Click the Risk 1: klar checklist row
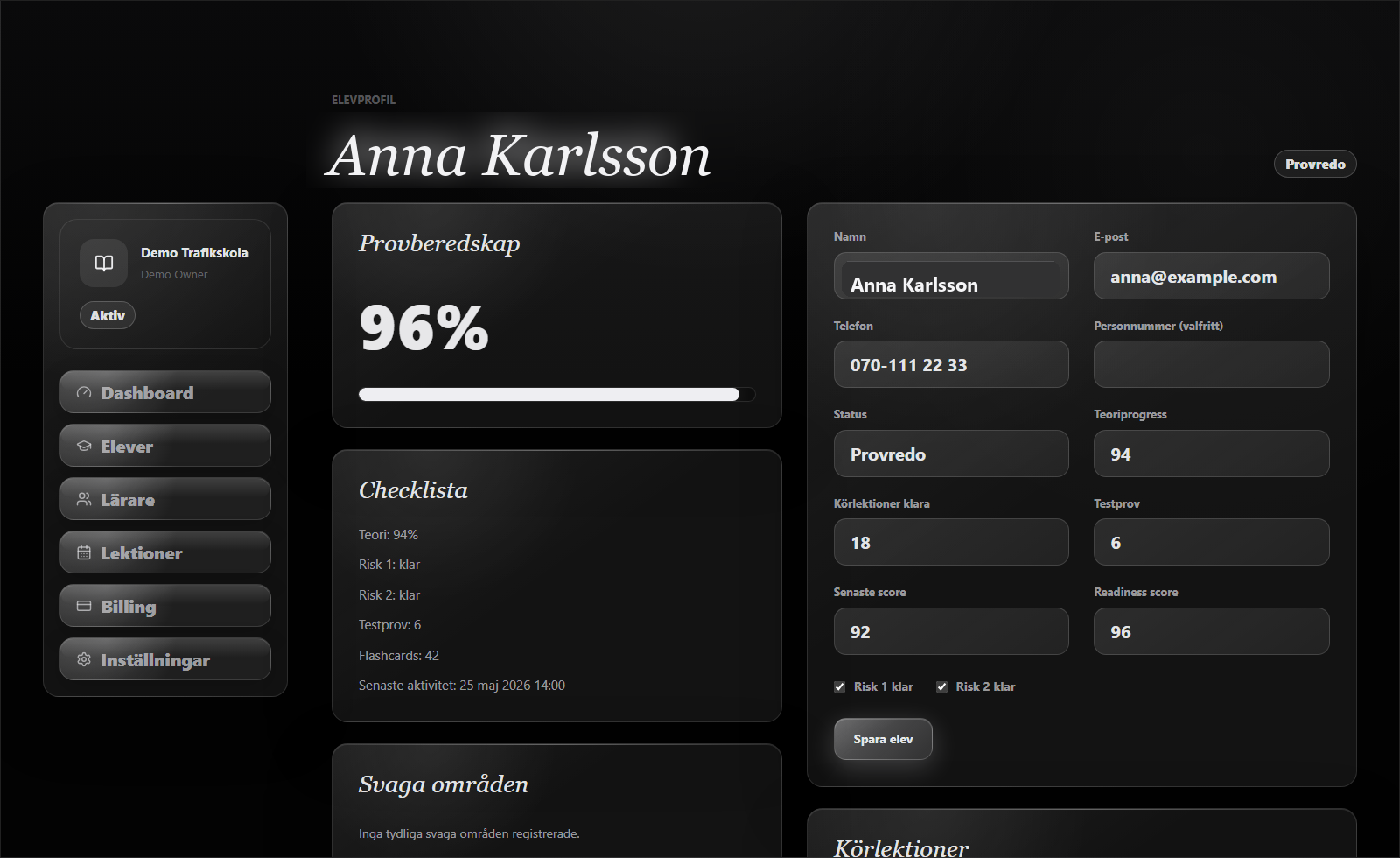Viewport: 1400px width, 858px height. pyautogui.click(x=389, y=565)
